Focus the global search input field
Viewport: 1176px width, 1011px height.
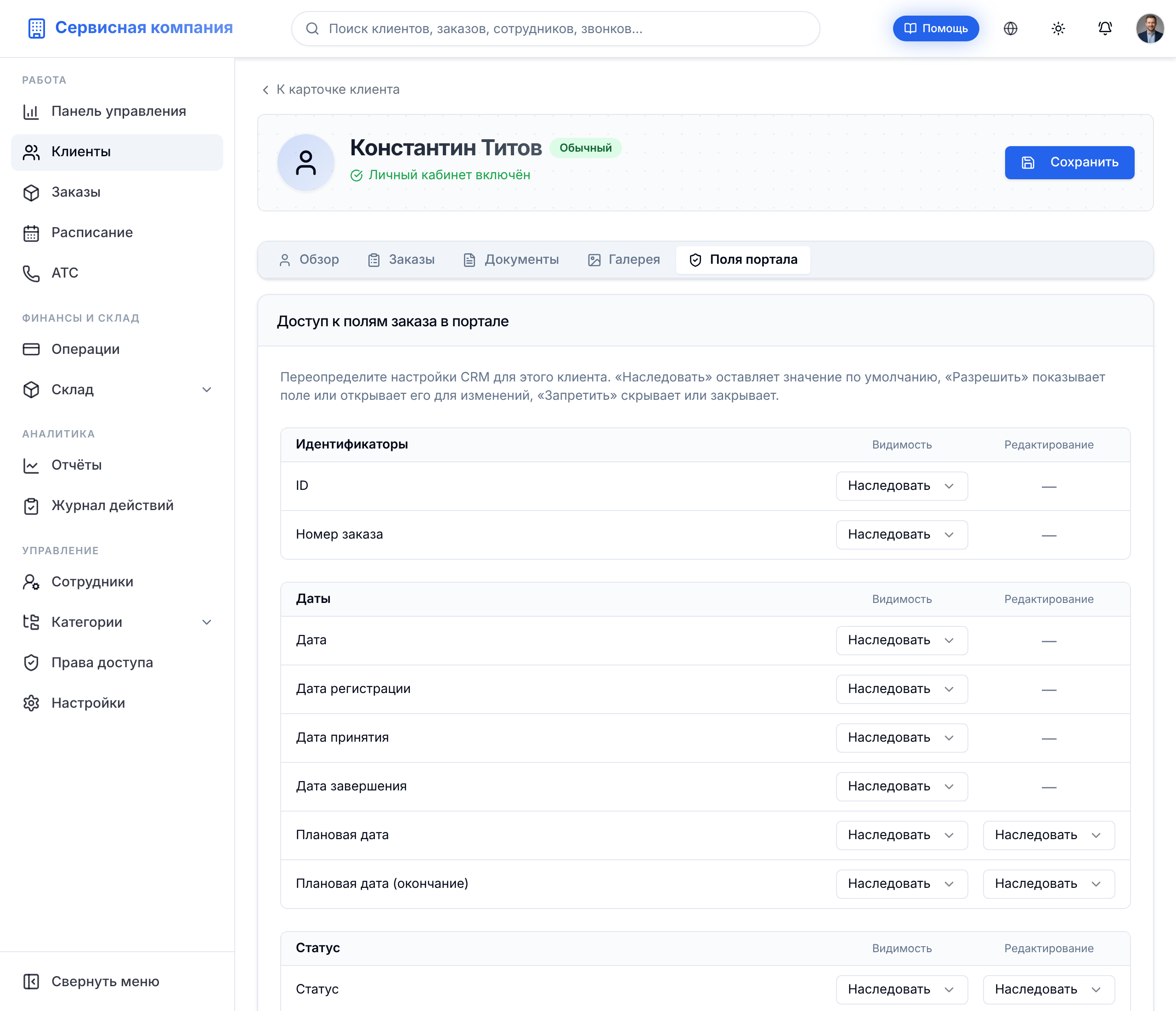tap(555, 28)
